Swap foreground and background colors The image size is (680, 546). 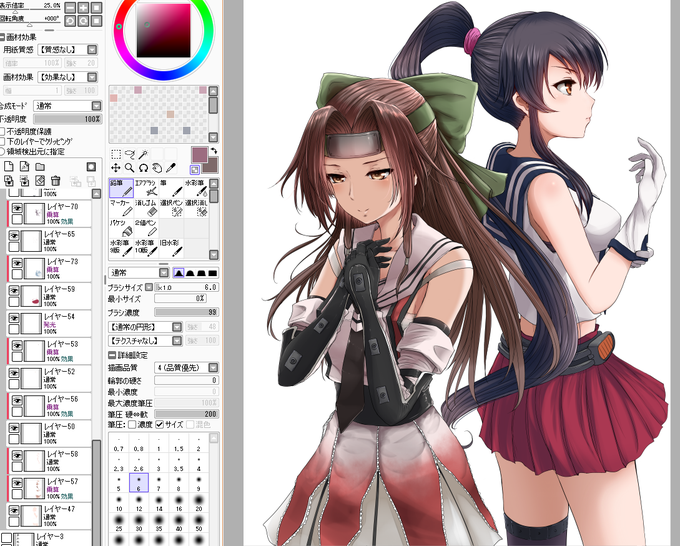pyautogui.click(x=214, y=150)
